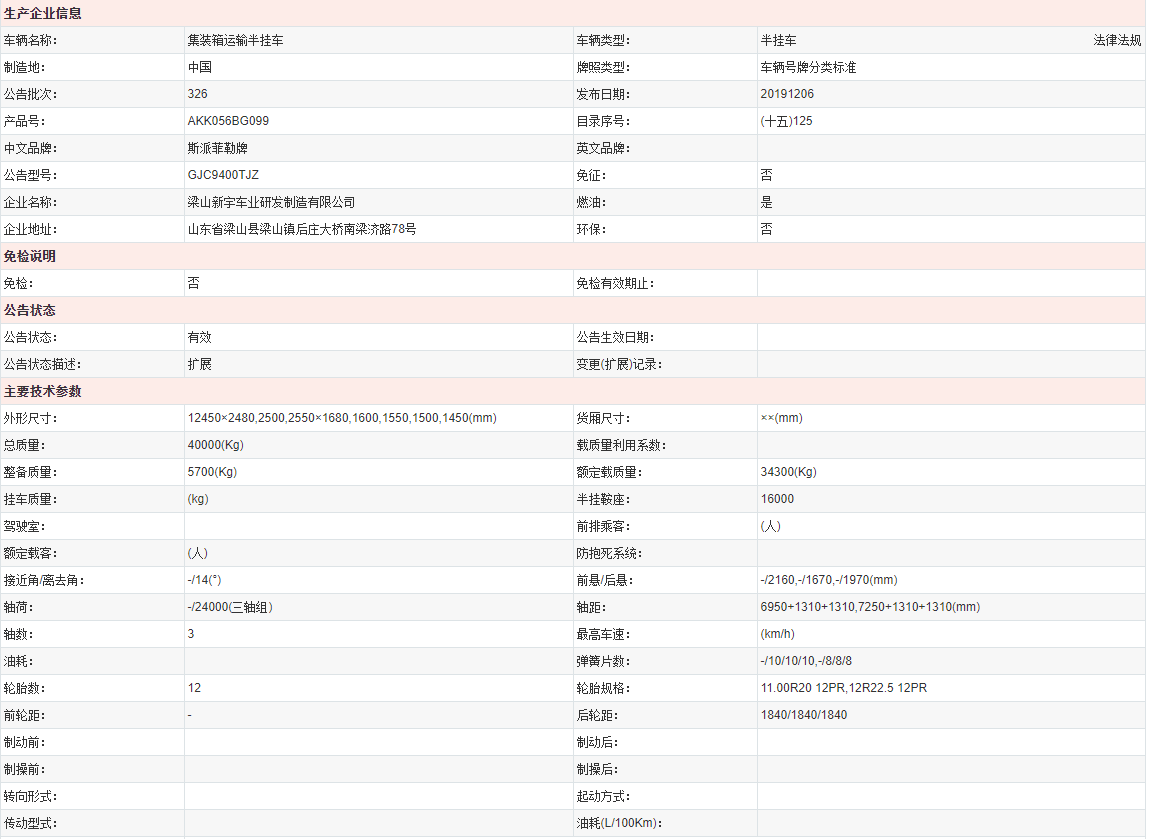Image resolution: width=1149 pixels, height=839 pixels.
Task: Click the 免检说明 section header
Action: pos(30,257)
